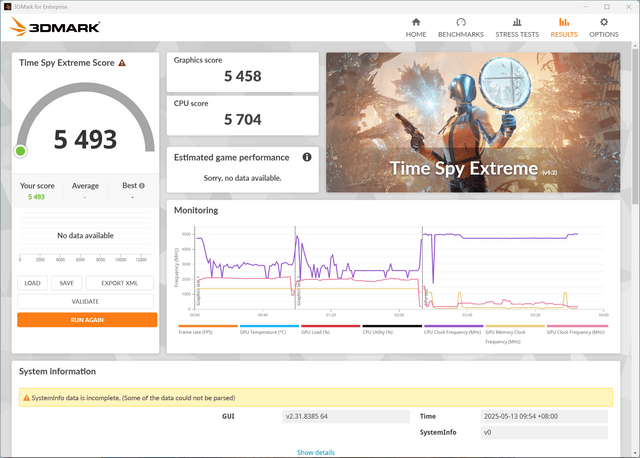
Task: Open the Show details link
Action: (316, 452)
